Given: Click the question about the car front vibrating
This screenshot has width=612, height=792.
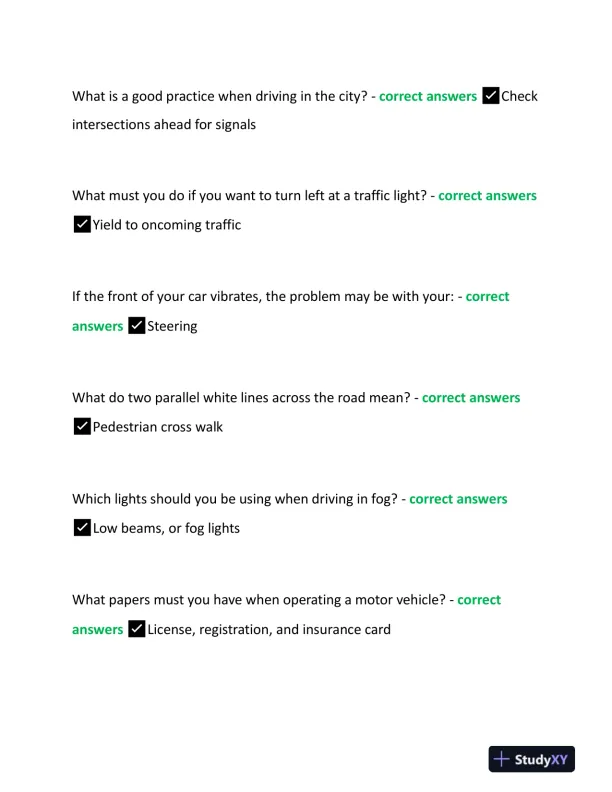Looking at the screenshot, I should 263,297.
